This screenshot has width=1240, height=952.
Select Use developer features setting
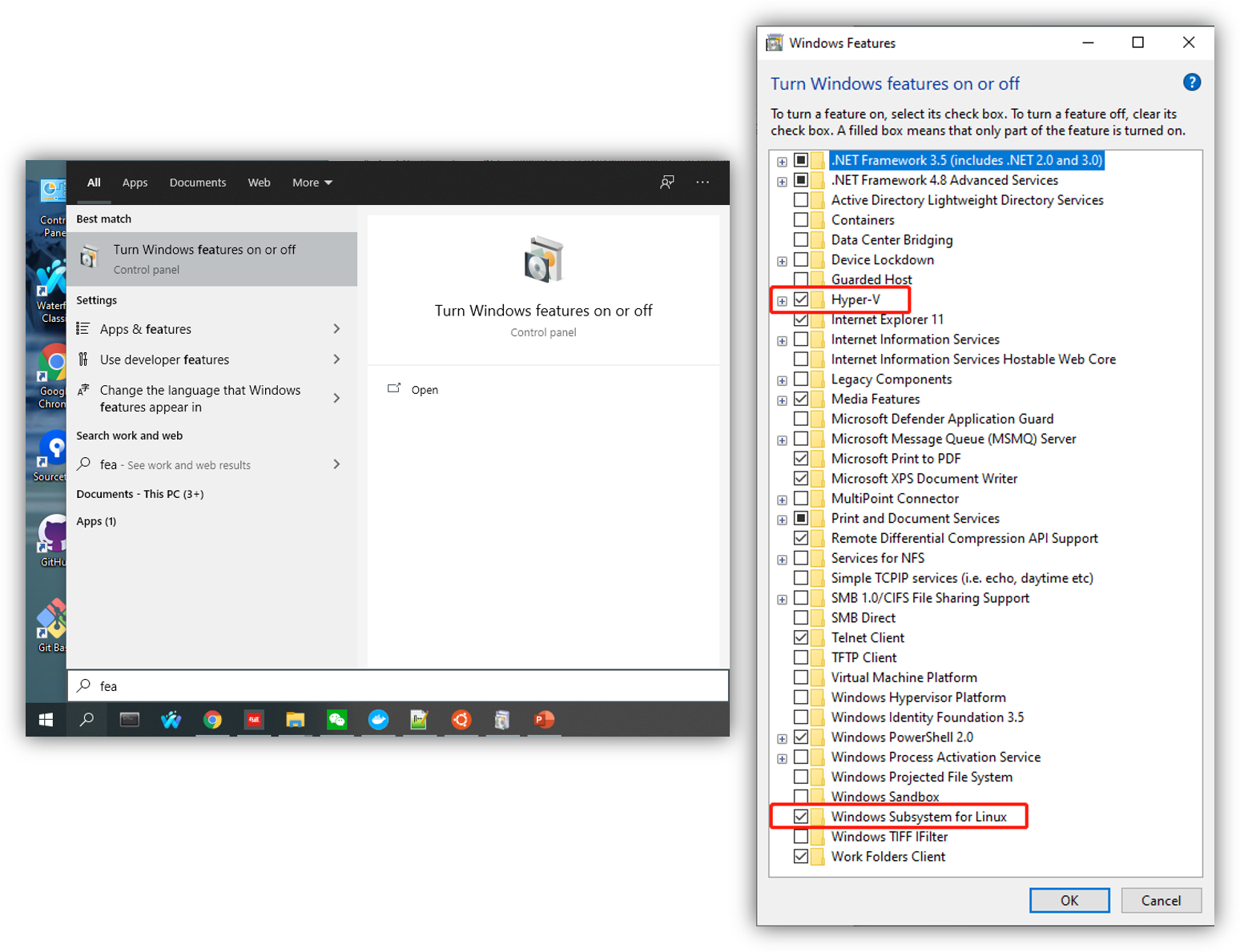point(212,360)
